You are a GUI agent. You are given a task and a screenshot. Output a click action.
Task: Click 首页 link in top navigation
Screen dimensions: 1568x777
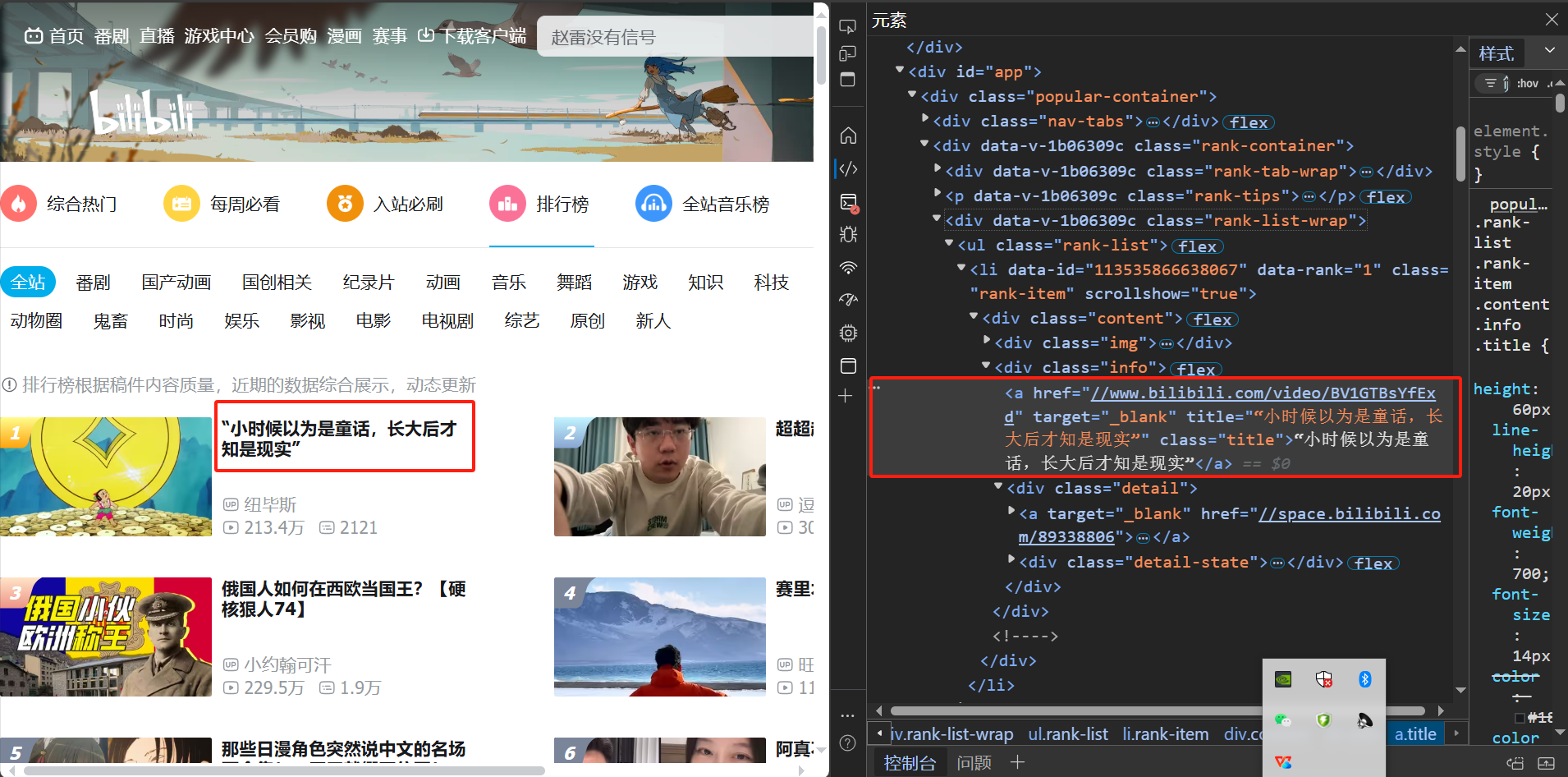coord(54,36)
